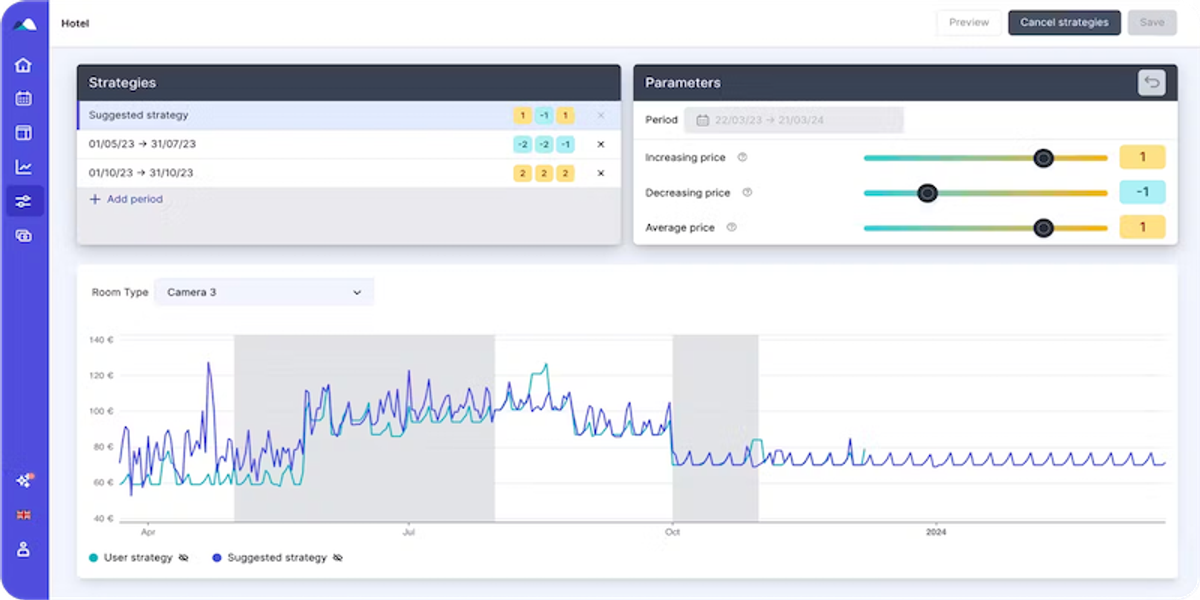This screenshot has width=1200, height=600.
Task: Click the undo icon in the Parameters panel
Action: (x=1152, y=82)
